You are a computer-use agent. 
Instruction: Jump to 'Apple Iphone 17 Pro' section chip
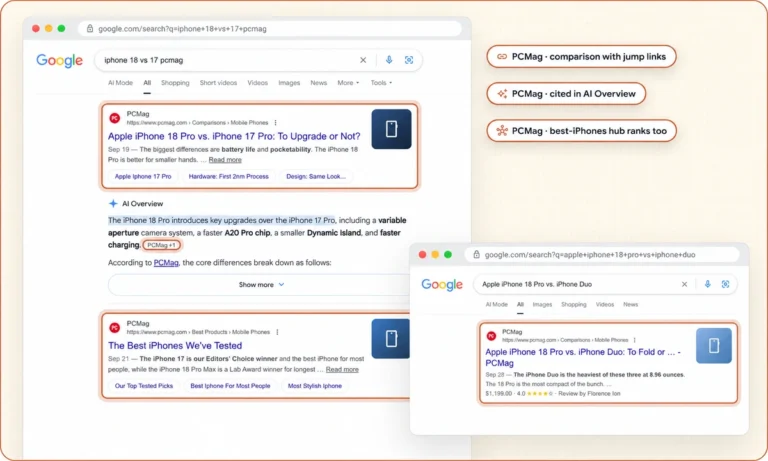143,176
